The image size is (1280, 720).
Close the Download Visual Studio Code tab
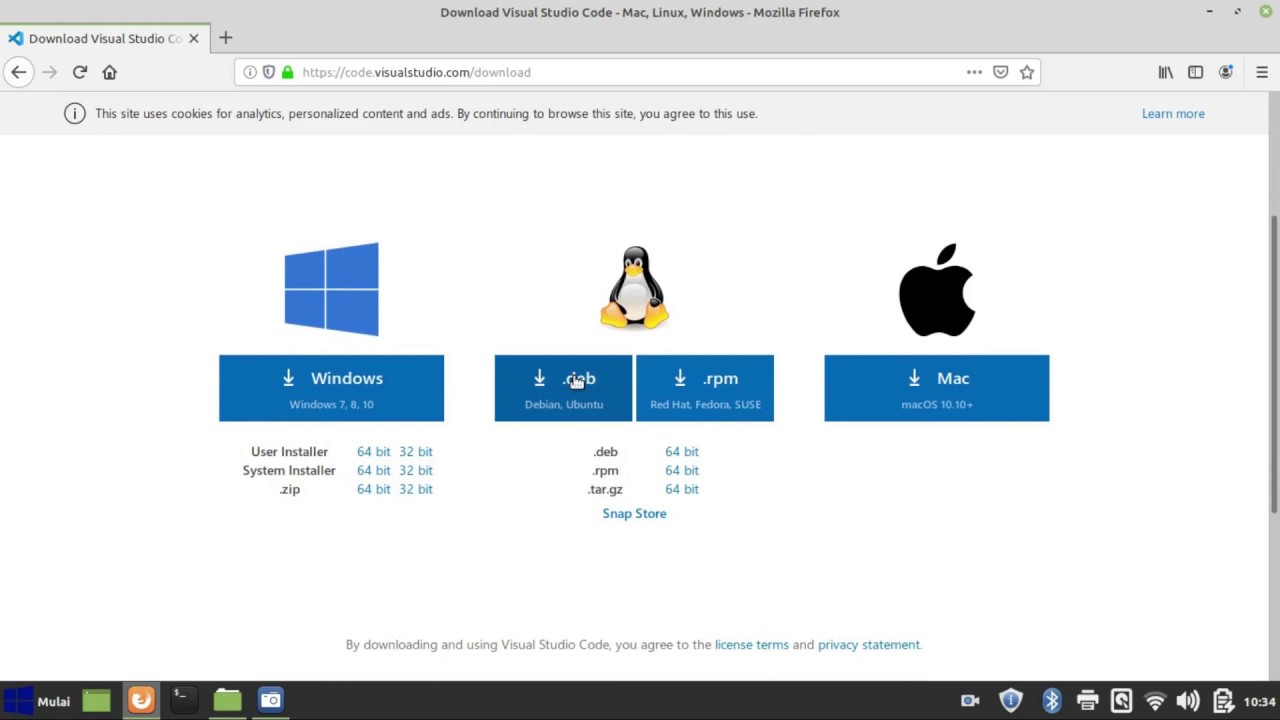(x=194, y=38)
